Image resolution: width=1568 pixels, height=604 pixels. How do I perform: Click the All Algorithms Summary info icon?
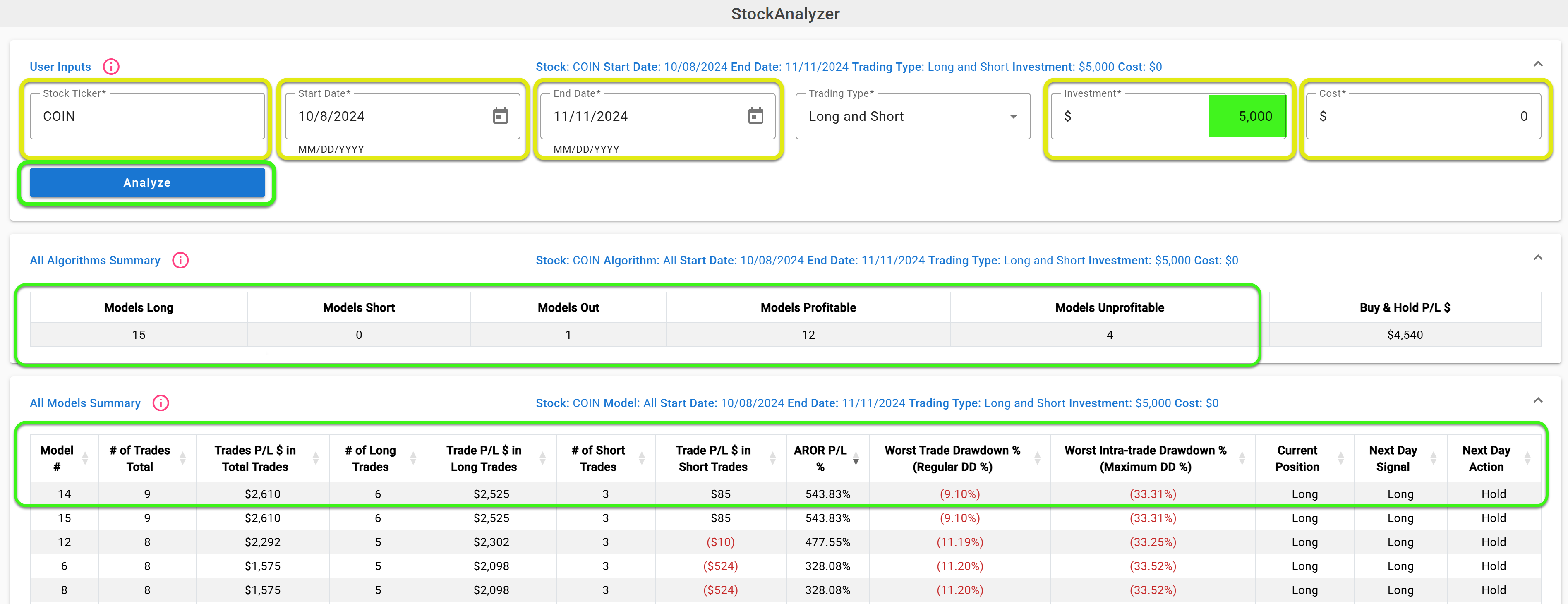coord(180,260)
